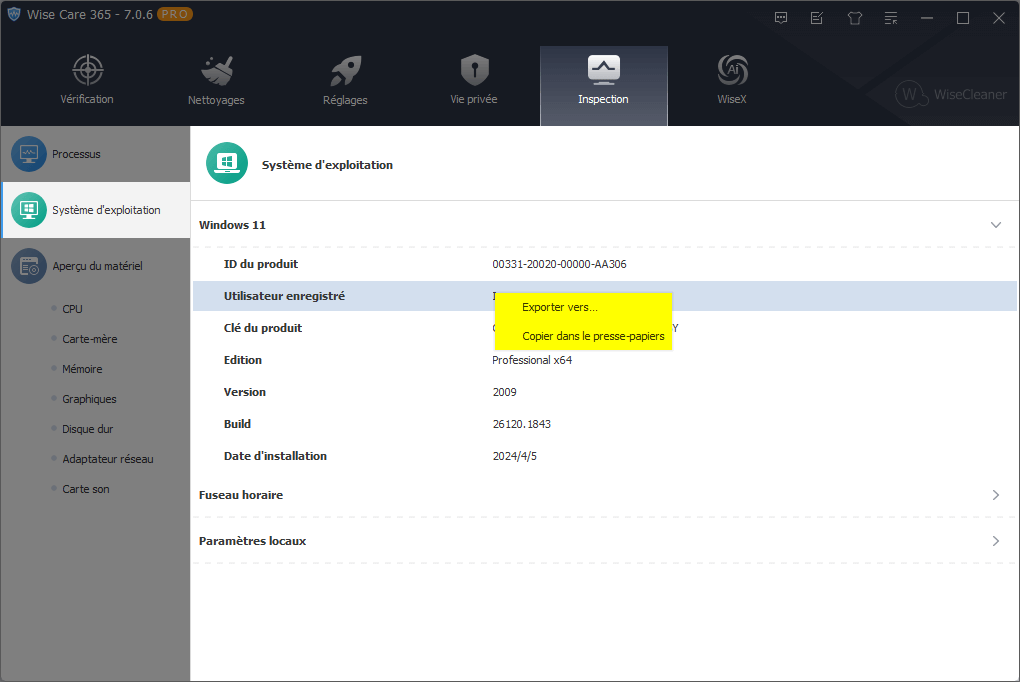Click the ID du produit label
The image size is (1020, 682).
[x=261, y=264]
